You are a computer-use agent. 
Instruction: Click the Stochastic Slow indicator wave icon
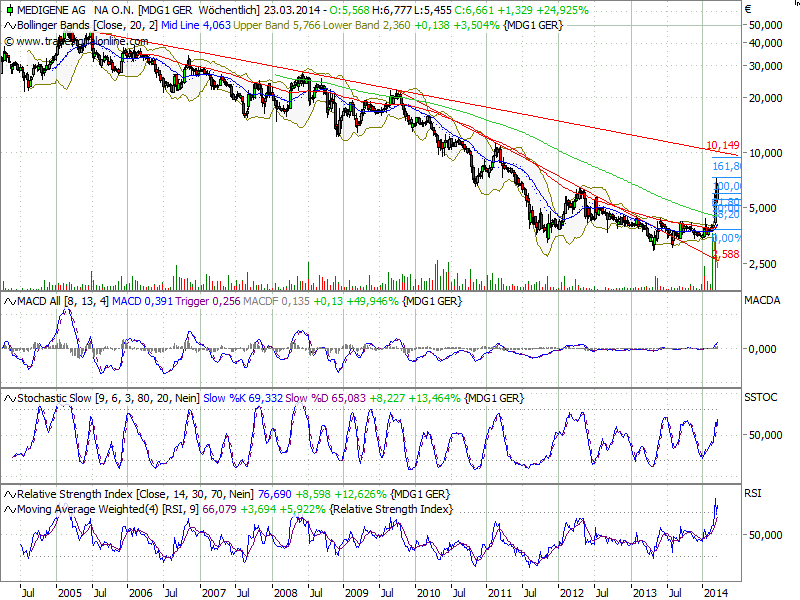tap(10, 398)
